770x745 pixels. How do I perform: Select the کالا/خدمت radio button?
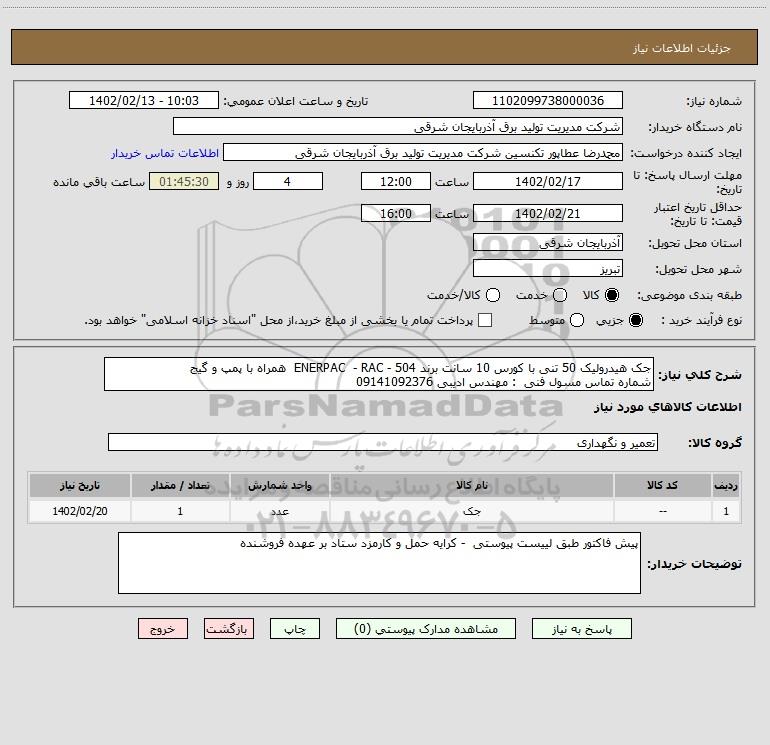493,295
